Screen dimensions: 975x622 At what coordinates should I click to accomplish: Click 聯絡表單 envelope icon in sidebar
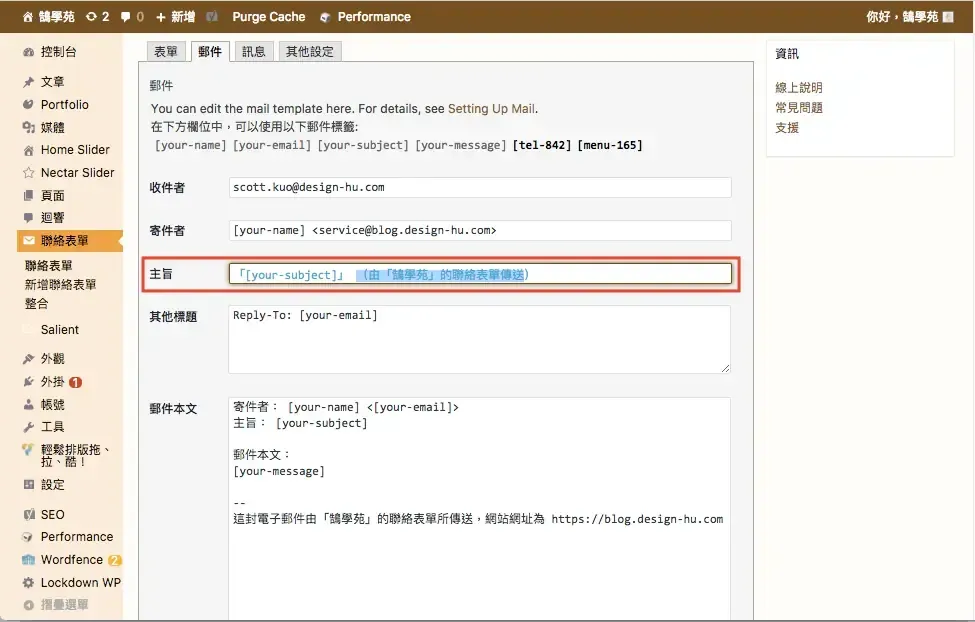tap(29, 241)
